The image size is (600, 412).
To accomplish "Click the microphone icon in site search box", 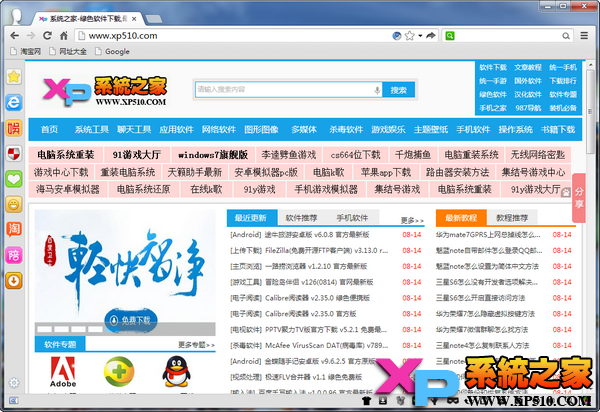I will click(377, 90).
